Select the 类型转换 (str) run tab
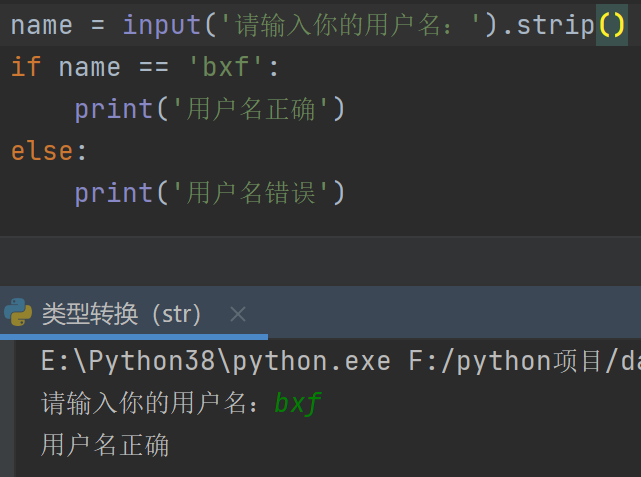The height and width of the screenshot is (477, 641). 122,314
